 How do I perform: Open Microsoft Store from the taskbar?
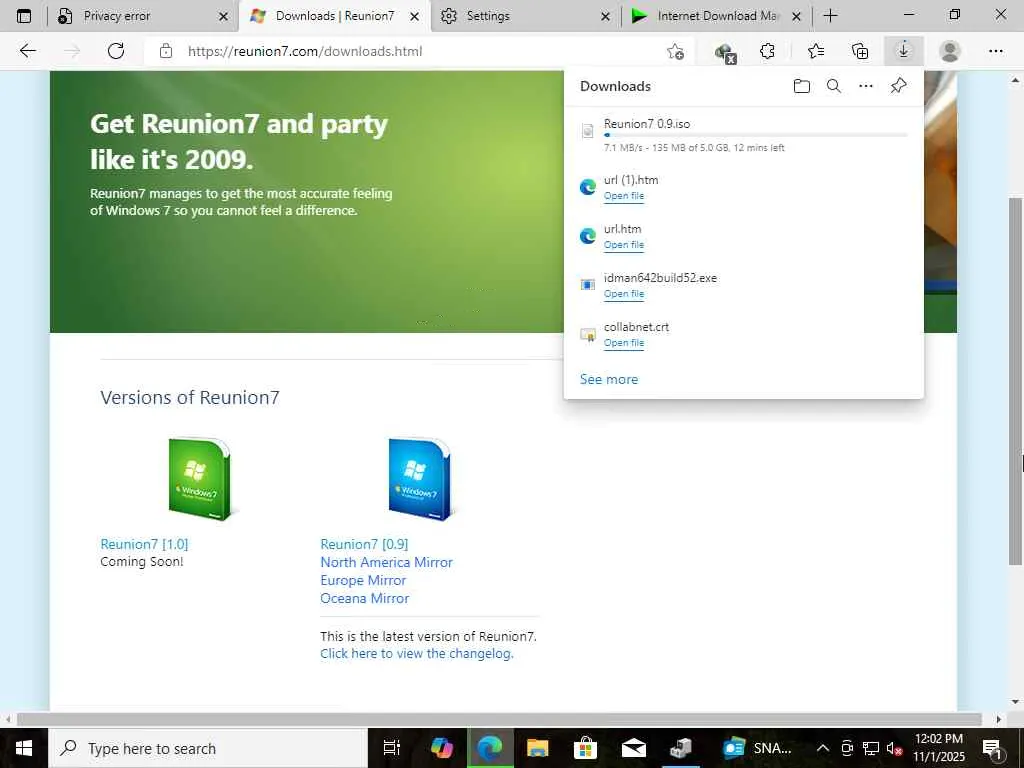tap(585, 748)
